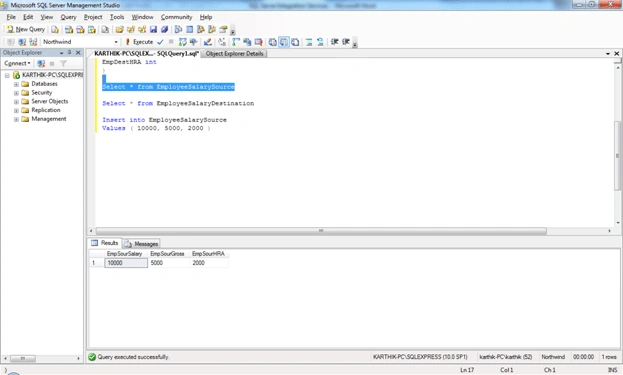Image resolution: width=623 pixels, height=375 pixels.
Task: Click Display Estimated Execution Plan icon
Action: [182, 42]
